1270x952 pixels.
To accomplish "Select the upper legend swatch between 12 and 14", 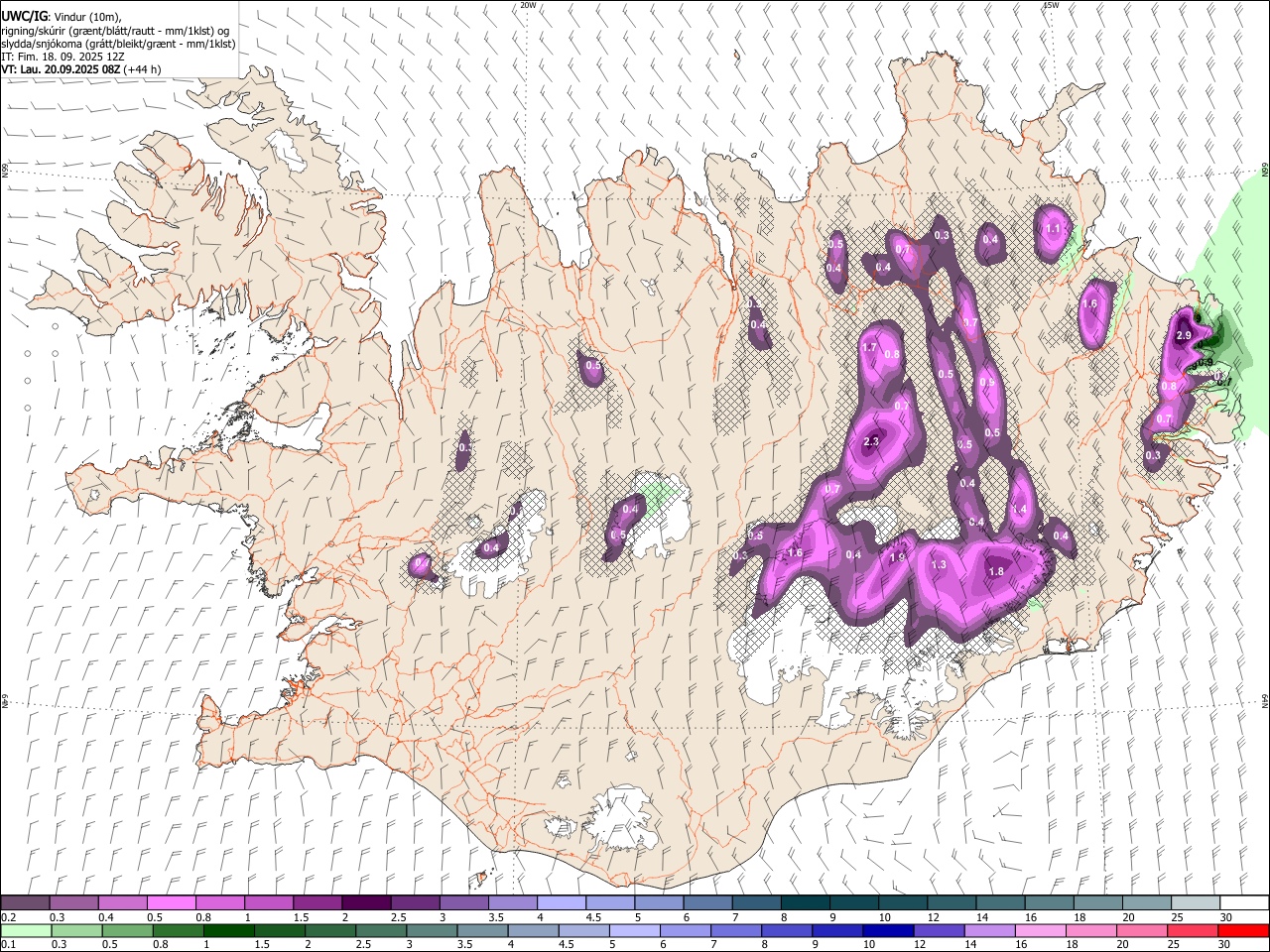I will tap(950, 902).
